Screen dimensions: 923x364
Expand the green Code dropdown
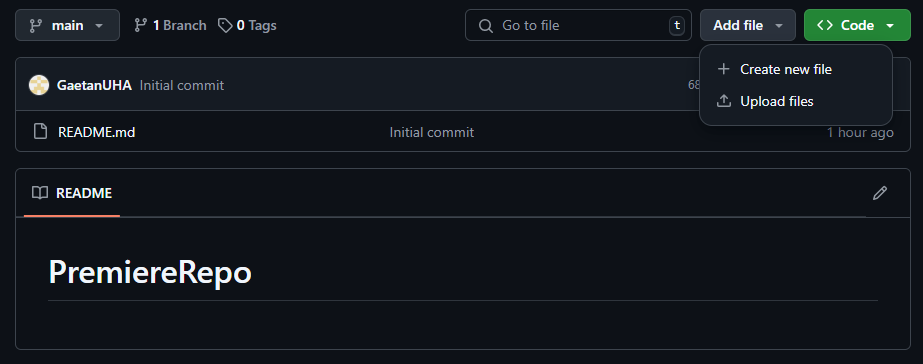(857, 25)
